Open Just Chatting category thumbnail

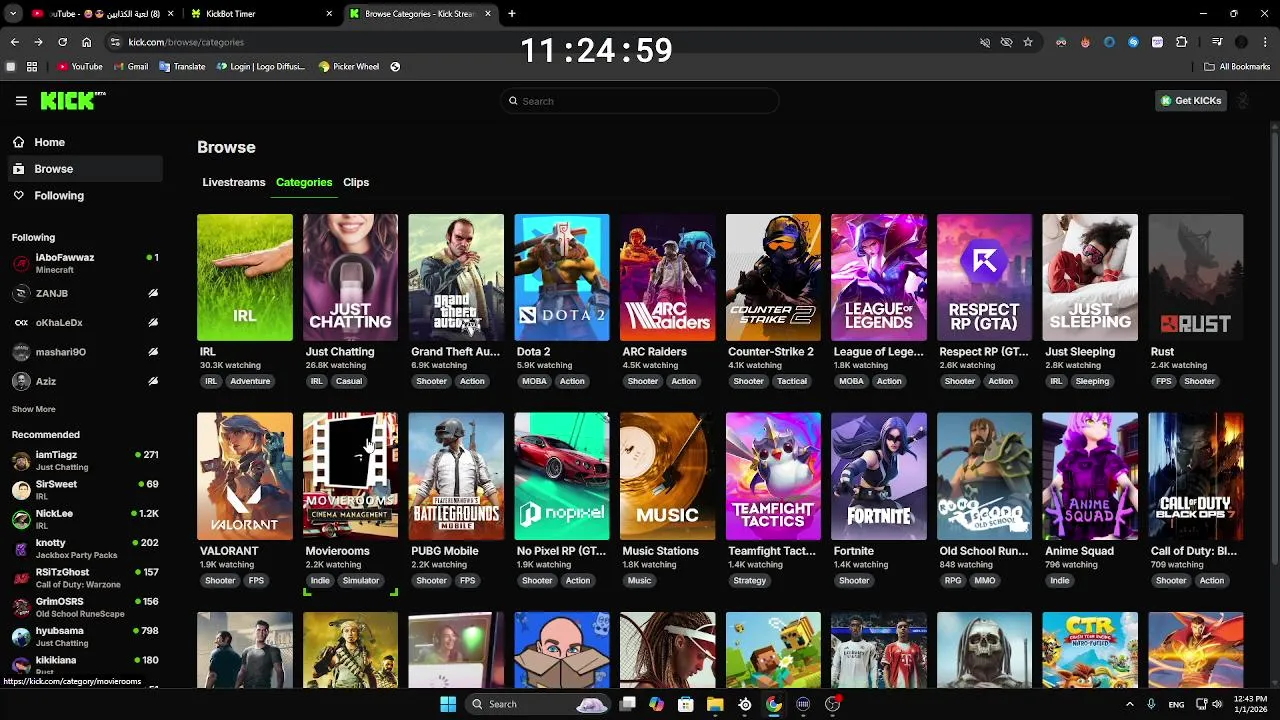[350, 277]
